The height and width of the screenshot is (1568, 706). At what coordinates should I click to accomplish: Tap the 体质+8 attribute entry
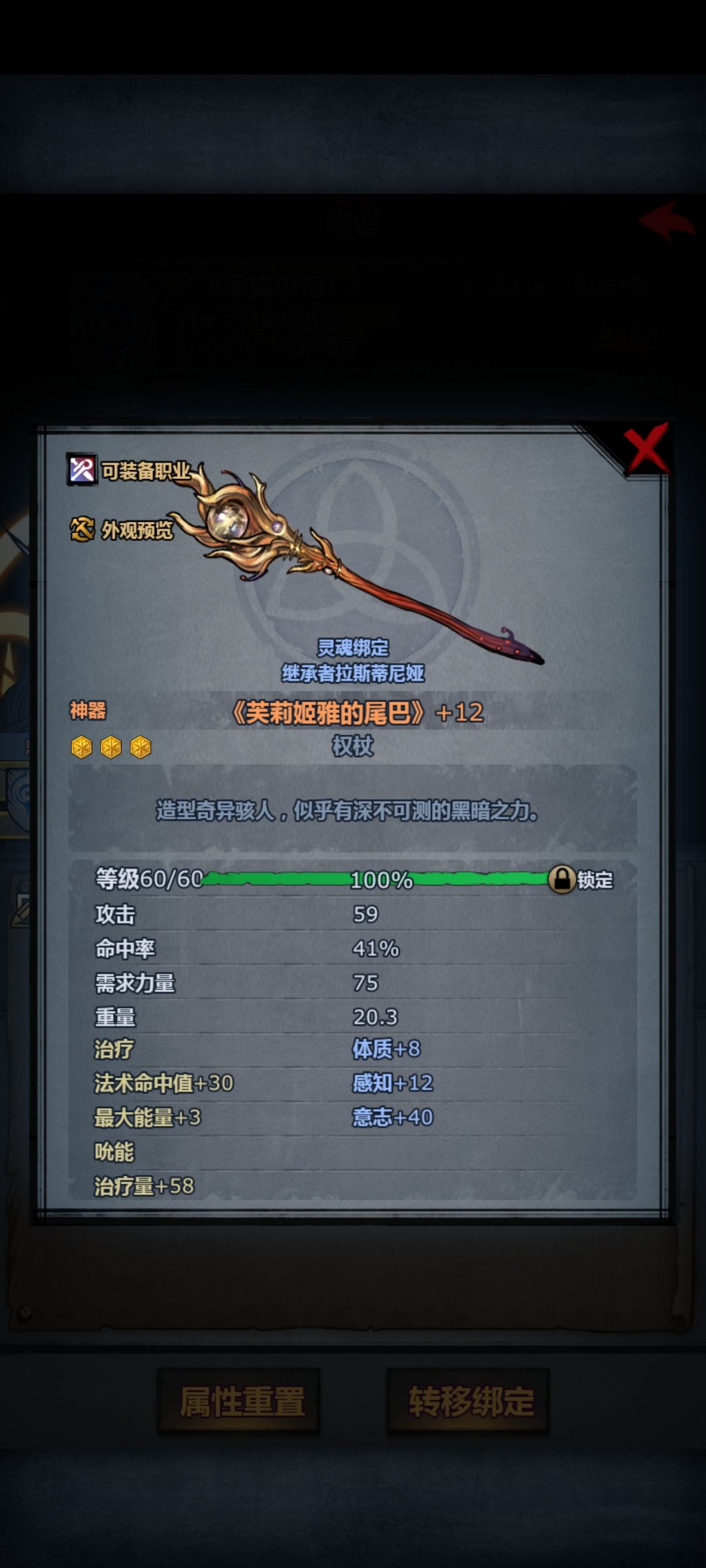386,1049
